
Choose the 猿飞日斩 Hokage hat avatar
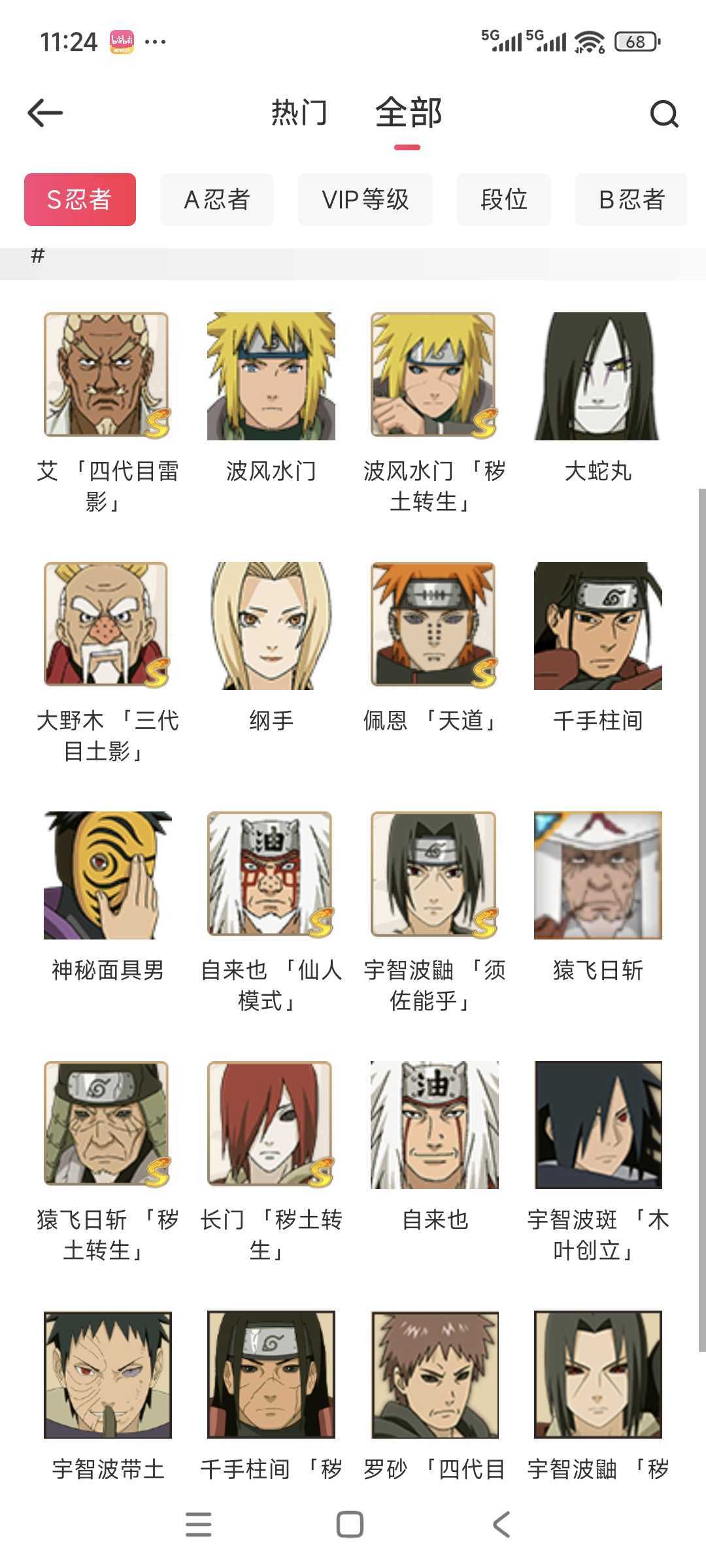click(598, 875)
